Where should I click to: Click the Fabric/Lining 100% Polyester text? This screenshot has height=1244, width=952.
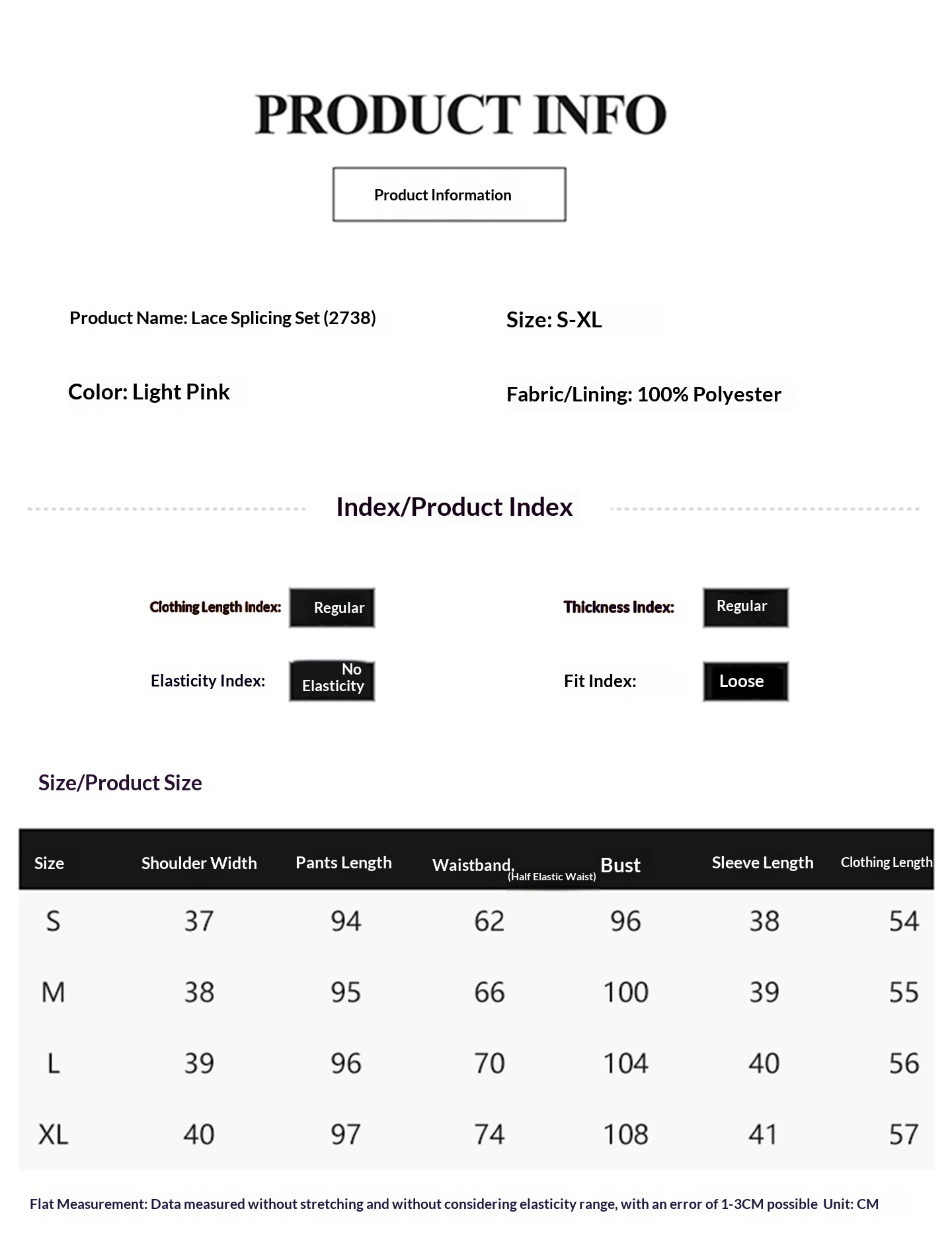click(644, 395)
